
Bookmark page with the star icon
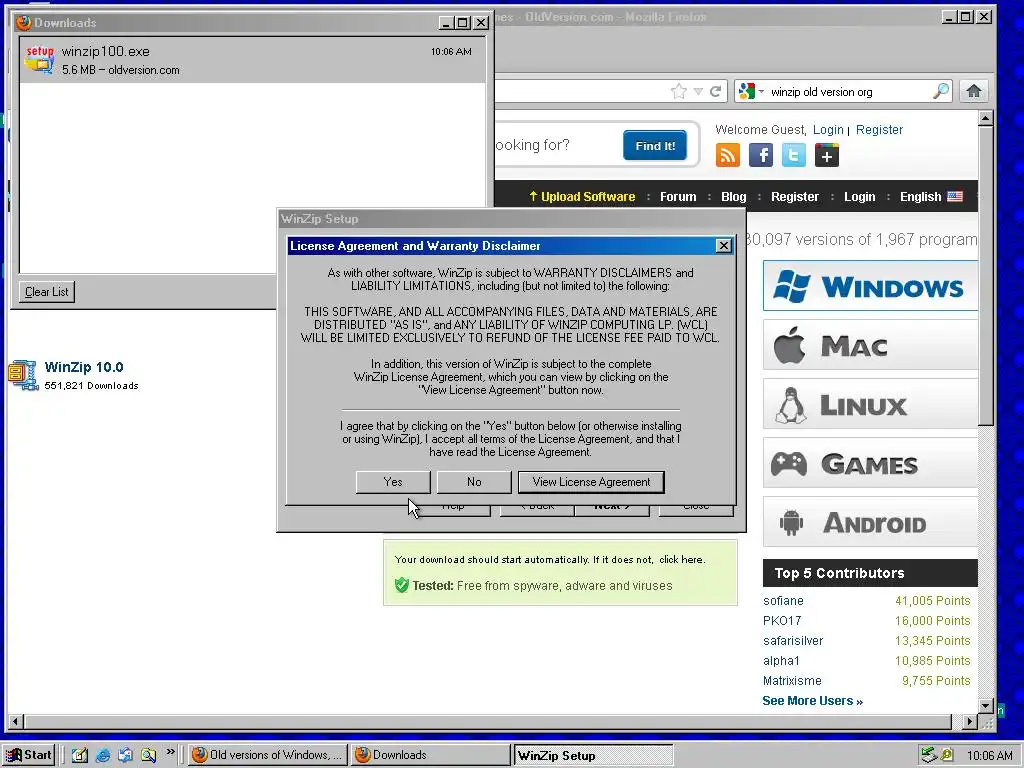(679, 91)
